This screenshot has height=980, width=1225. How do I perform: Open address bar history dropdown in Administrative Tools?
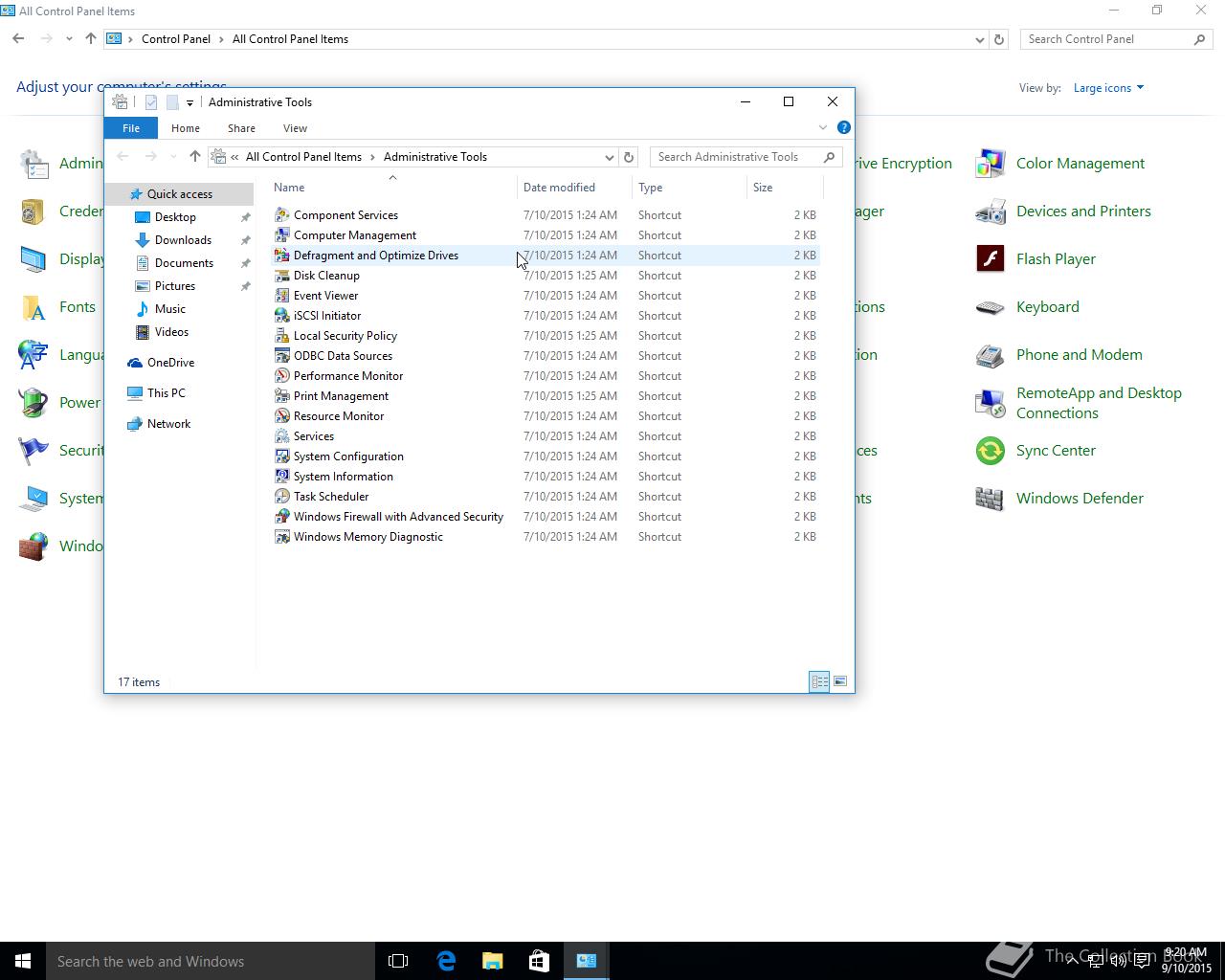tap(609, 157)
